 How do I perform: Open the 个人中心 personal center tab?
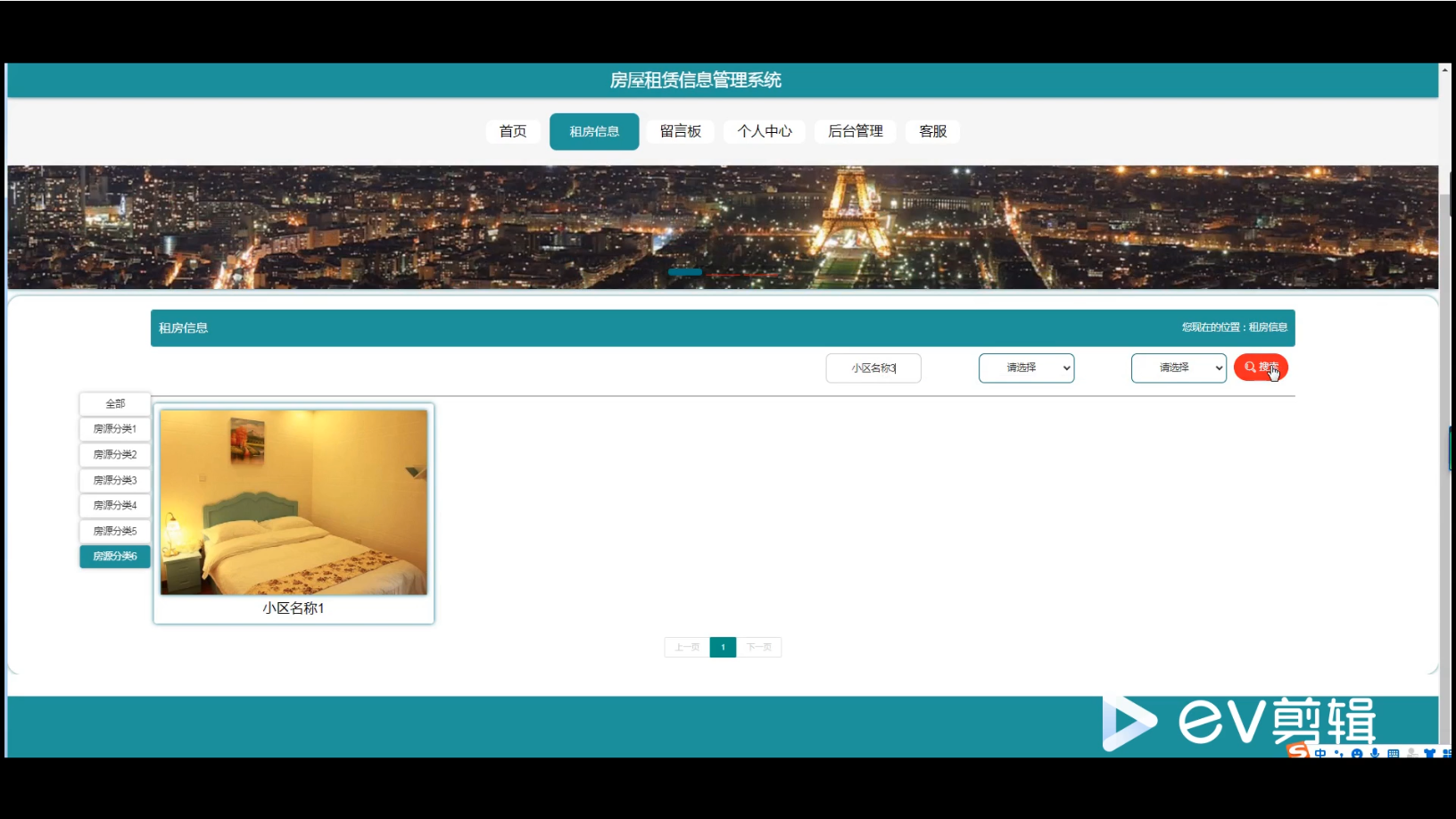click(765, 131)
